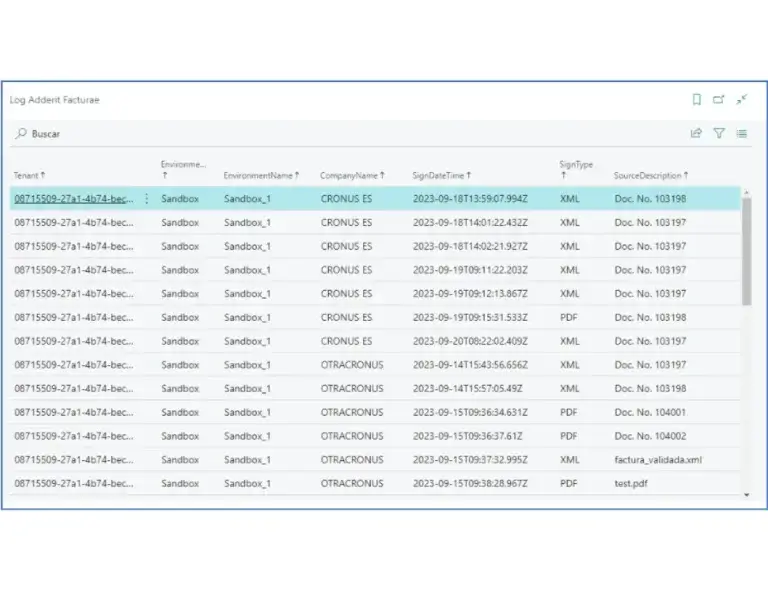Viewport: 768px width, 590px height.
Task: Click the share icon
Action: tap(696, 133)
